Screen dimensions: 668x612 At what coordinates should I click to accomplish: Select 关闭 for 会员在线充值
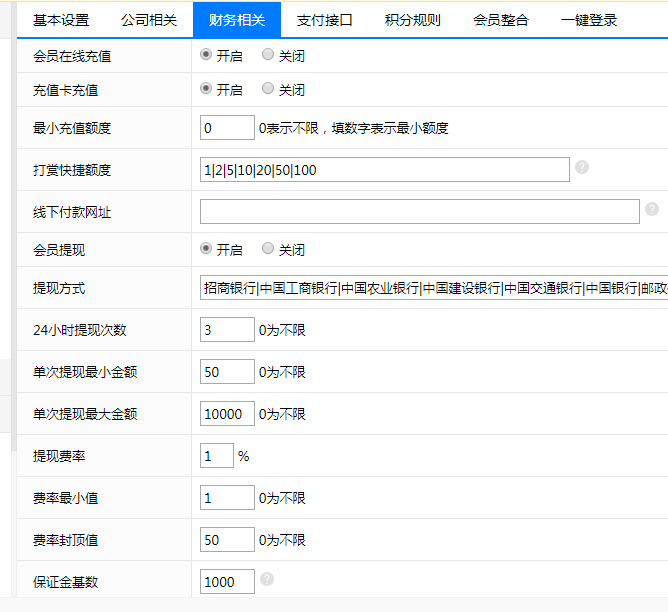coord(268,55)
